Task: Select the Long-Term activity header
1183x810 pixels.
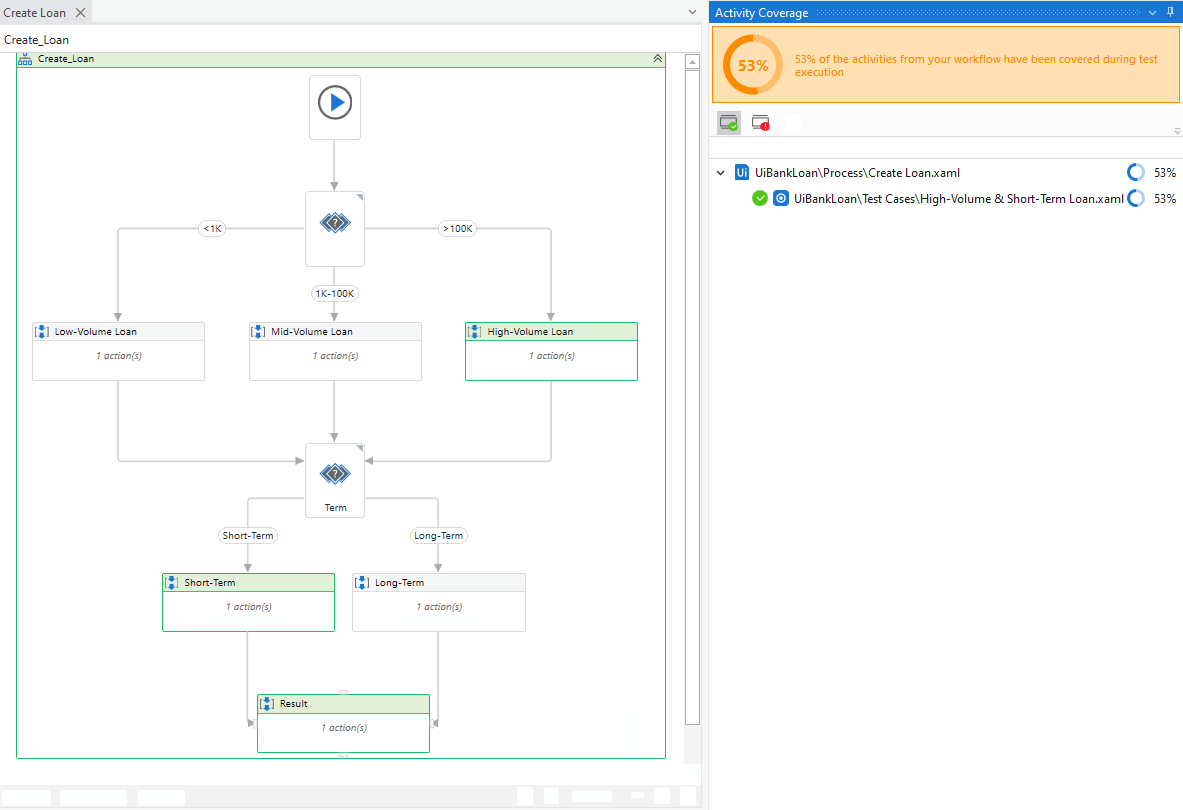Action: [438, 582]
